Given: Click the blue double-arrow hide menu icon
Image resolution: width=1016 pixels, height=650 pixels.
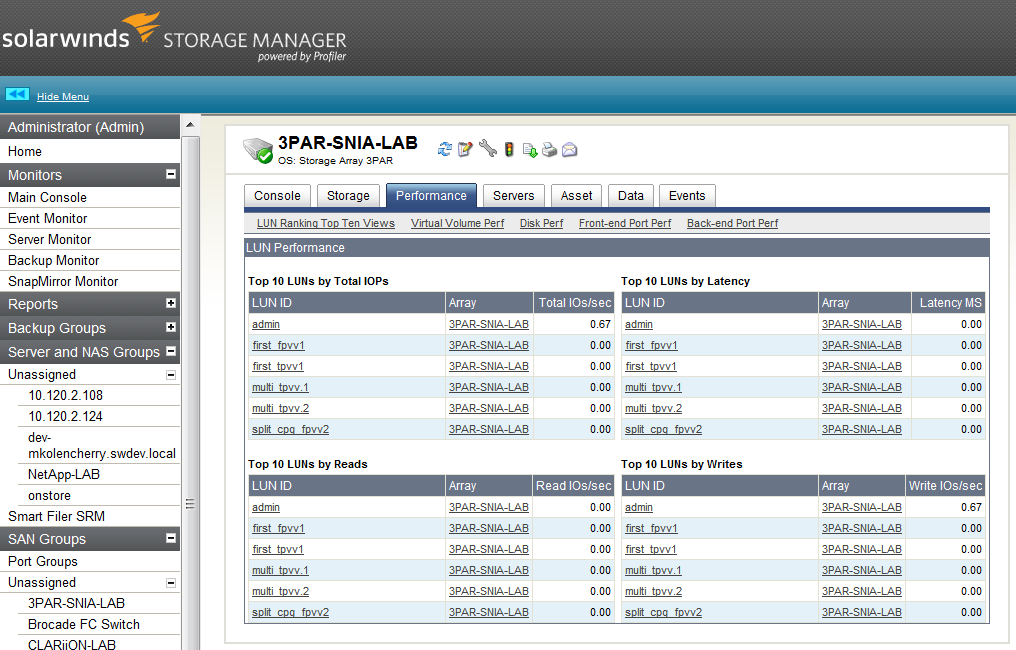Looking at the screenshot, I should click(17, 95).
